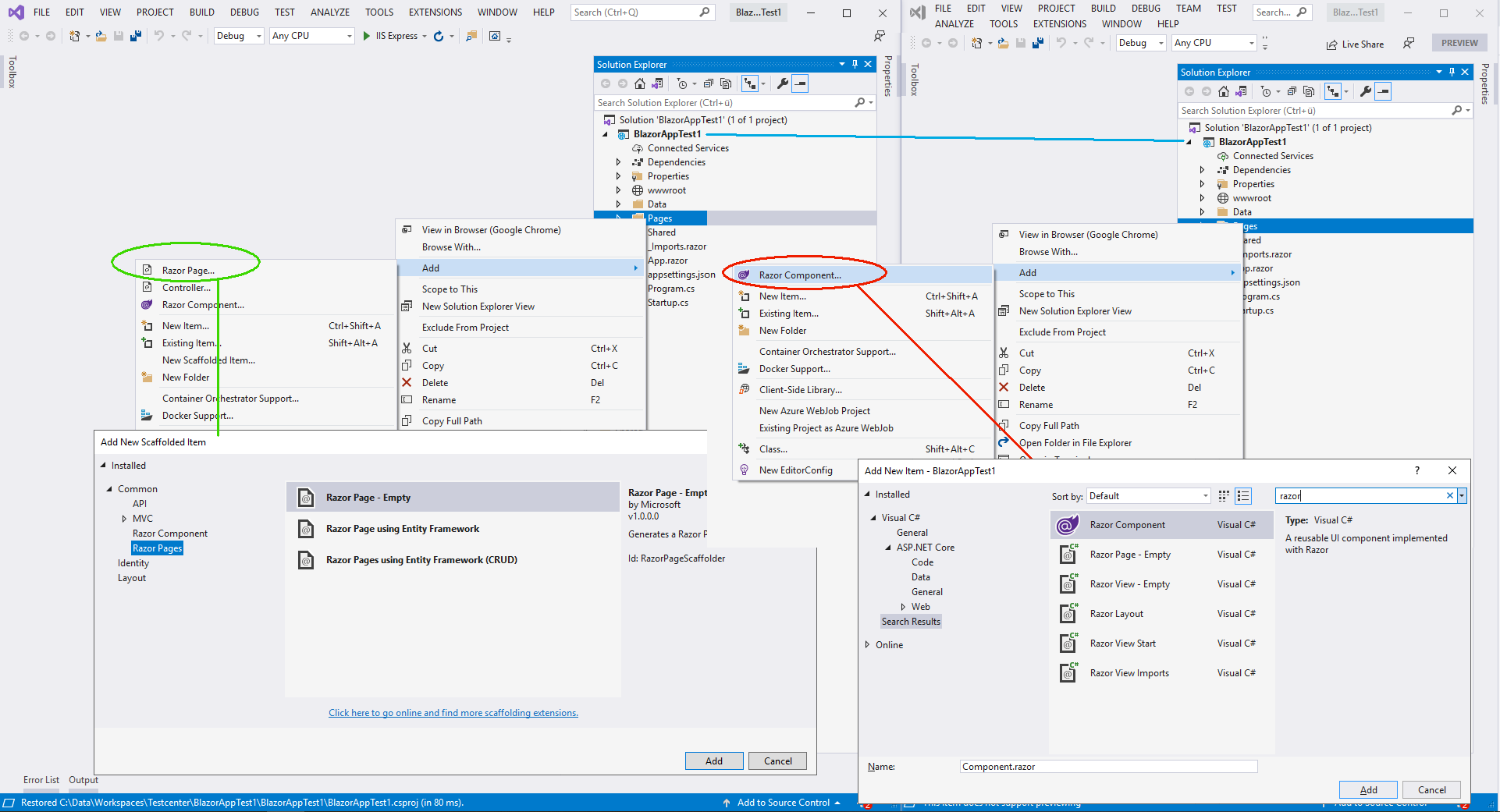Image resolution: width=1500 pixels, height=812 pixels.
Task: Click the refresh browser icon next to IIS Express
Action: pyautogui.click(x=439, y=36)
